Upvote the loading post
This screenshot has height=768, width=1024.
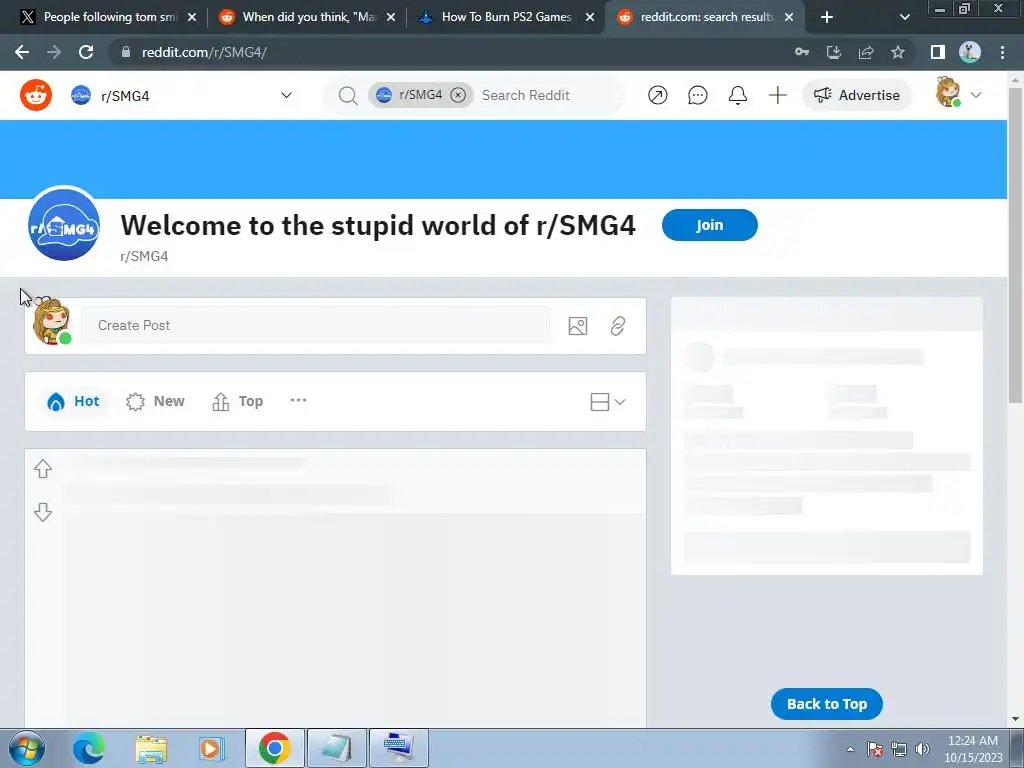[43, 469]
